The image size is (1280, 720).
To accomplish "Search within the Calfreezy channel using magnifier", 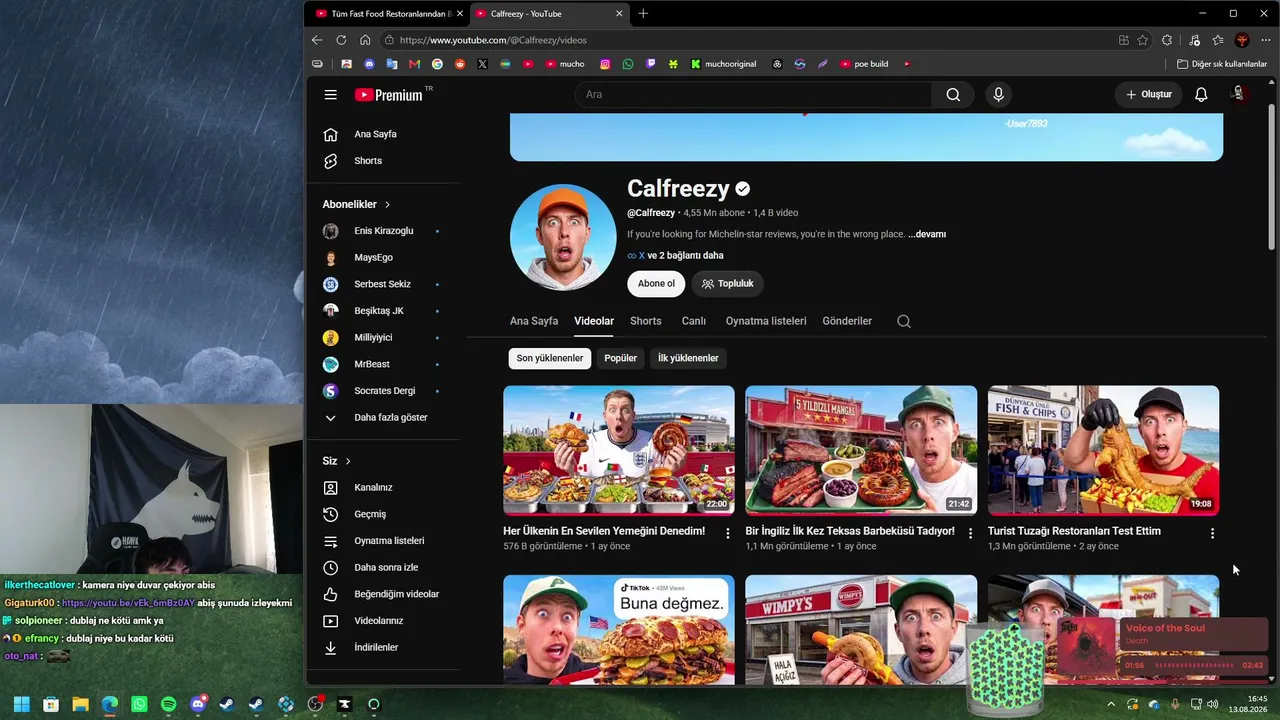I will click(x=904, y=321).
